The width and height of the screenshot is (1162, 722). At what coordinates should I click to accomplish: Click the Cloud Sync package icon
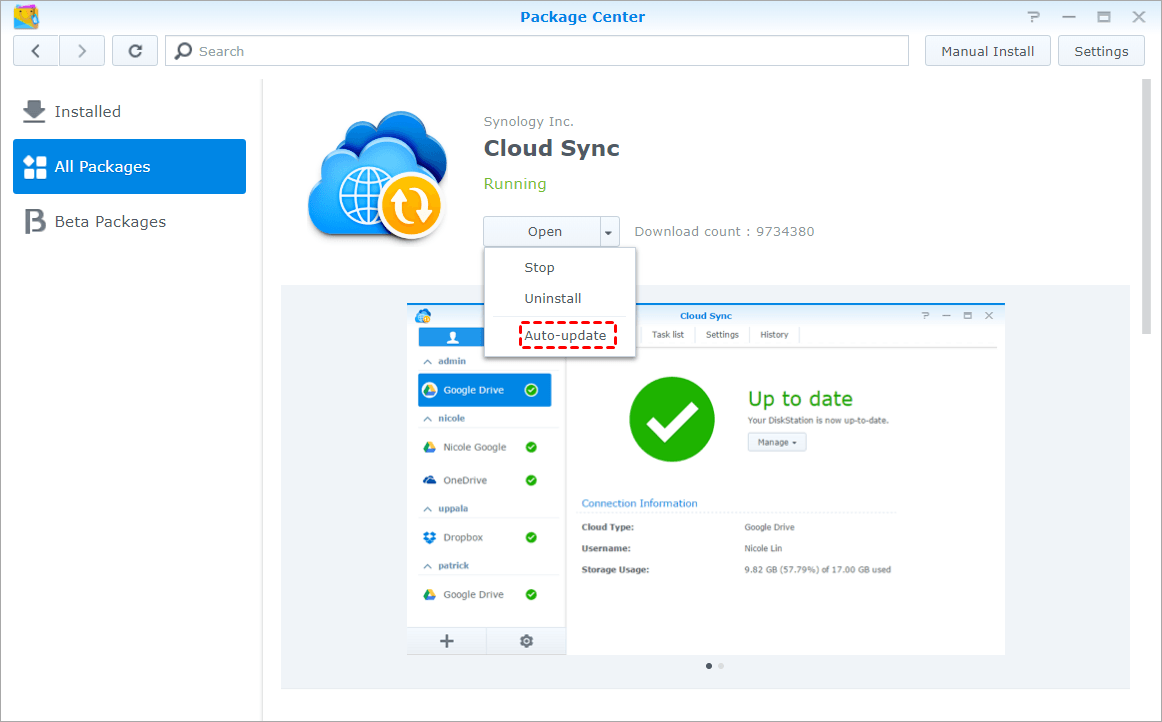[375, 175]
